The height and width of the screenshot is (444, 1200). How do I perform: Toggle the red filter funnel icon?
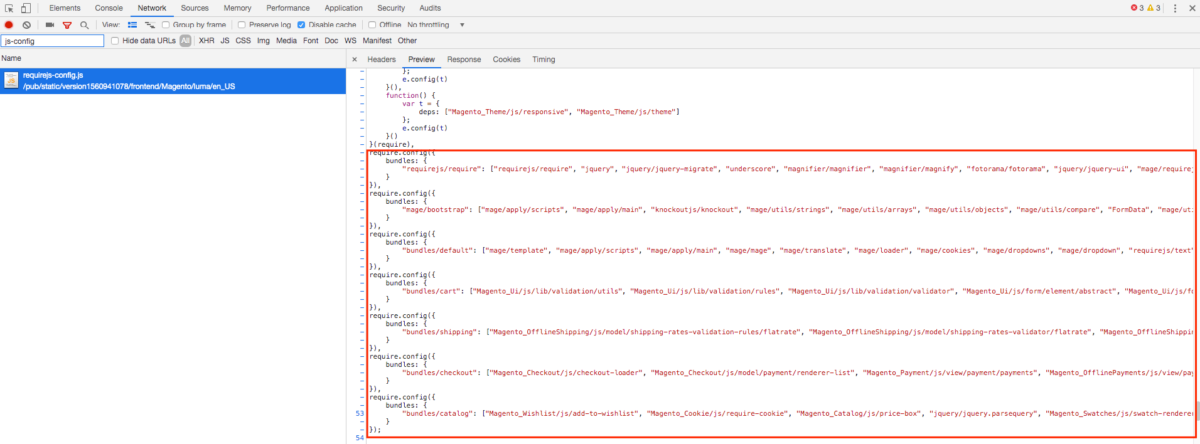point(67,24)
